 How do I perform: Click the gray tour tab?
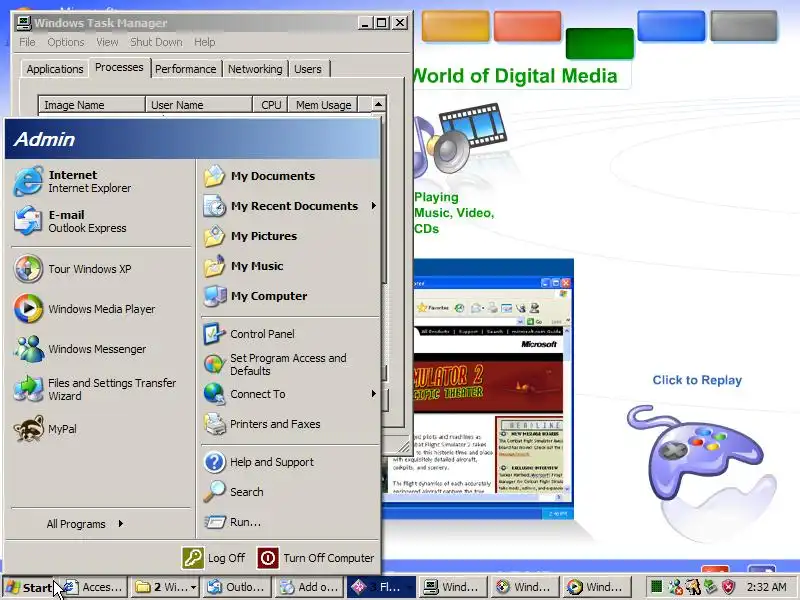click(x=744, y=26)
